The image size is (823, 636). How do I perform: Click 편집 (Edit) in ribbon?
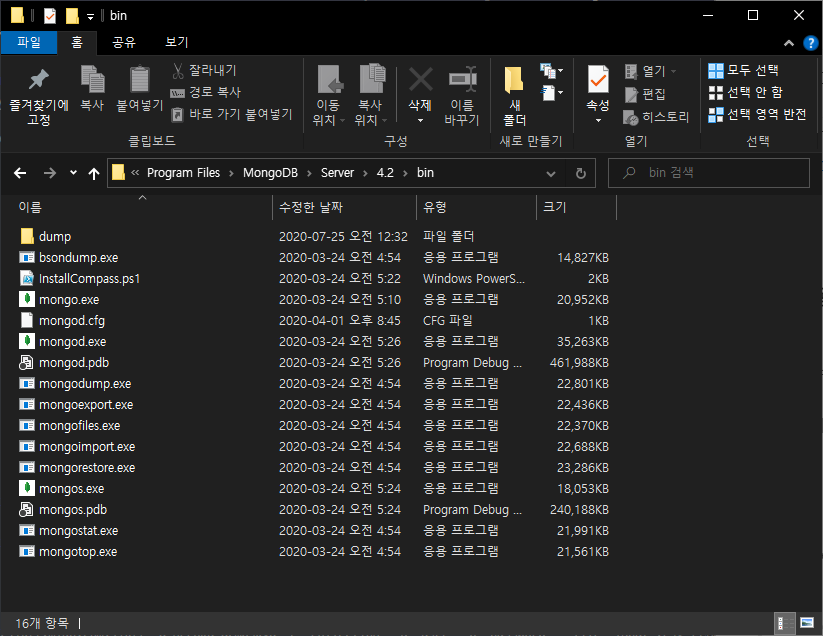click(x=645, y=94)
